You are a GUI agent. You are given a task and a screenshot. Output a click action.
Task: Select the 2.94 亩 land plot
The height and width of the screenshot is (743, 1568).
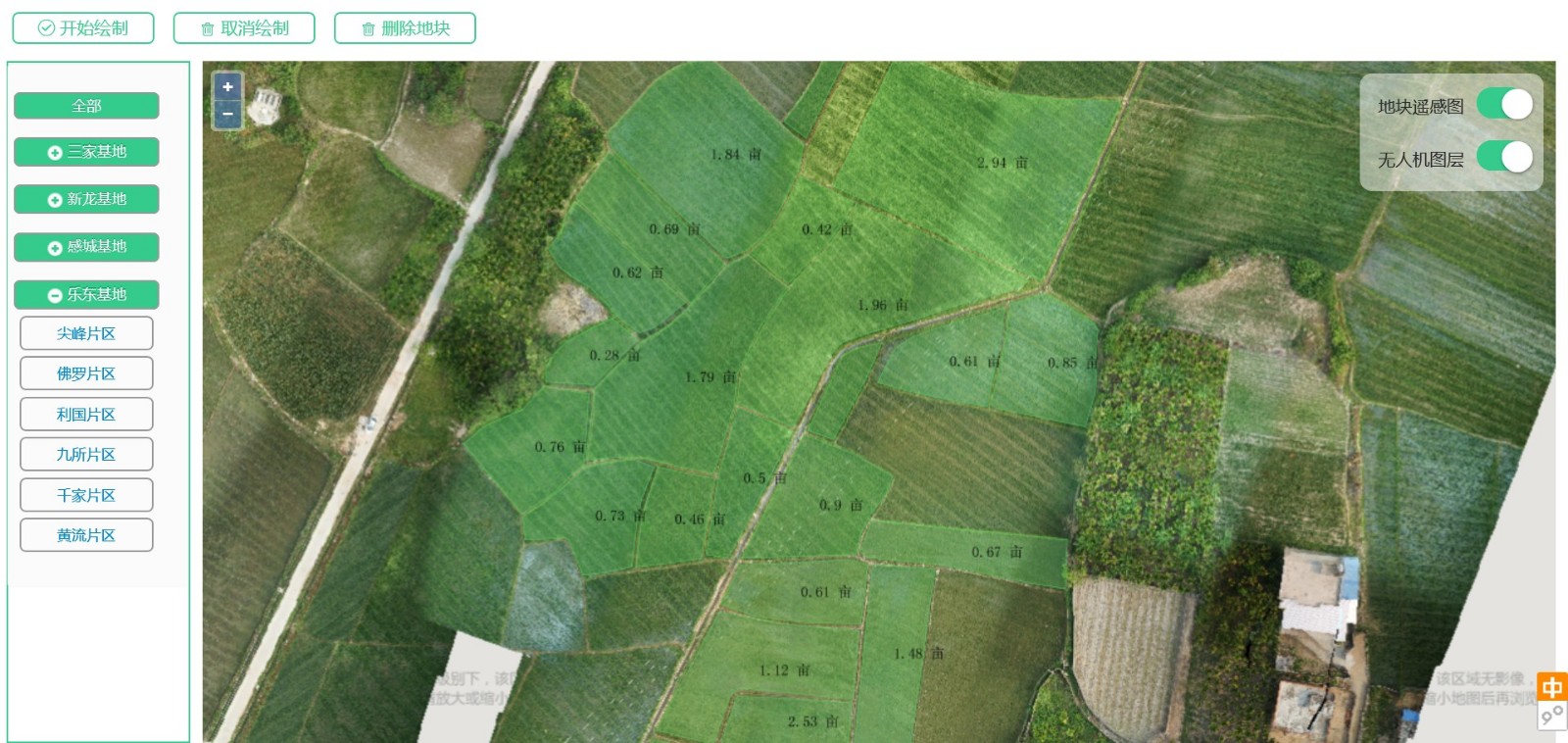coord(1002,163)
